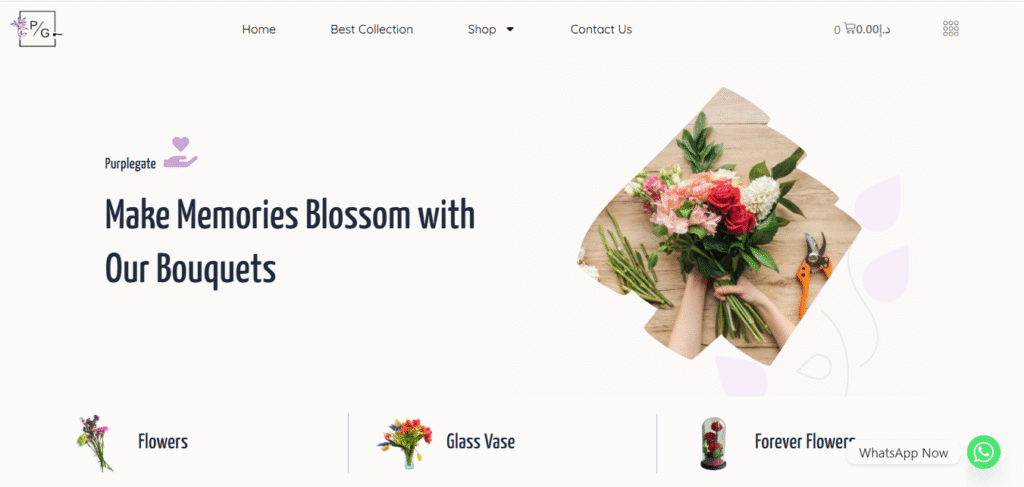Viewport: 1024px width, 487px height.
Task: Select the Glass Vase flower thumbnail
Action: click(404, 443)
